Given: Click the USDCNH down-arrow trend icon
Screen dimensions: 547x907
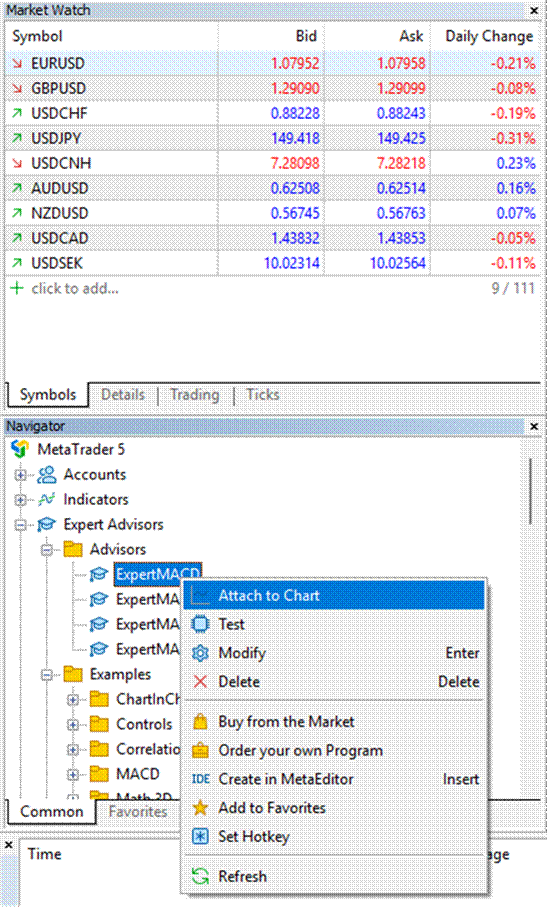Looking at the screenshot, I should coord(17,163).
